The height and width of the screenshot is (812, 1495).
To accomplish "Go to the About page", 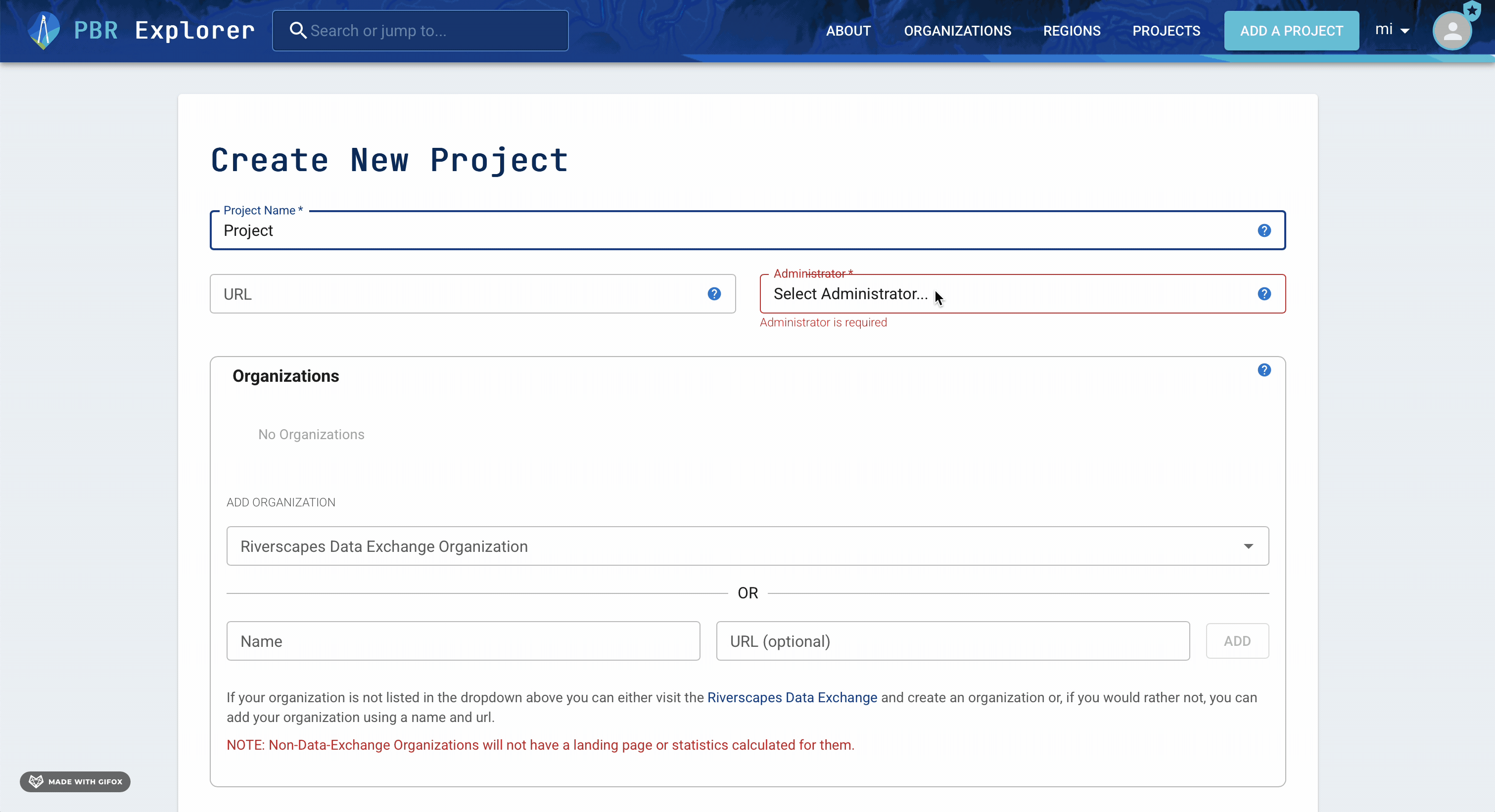I will [848, 31].
